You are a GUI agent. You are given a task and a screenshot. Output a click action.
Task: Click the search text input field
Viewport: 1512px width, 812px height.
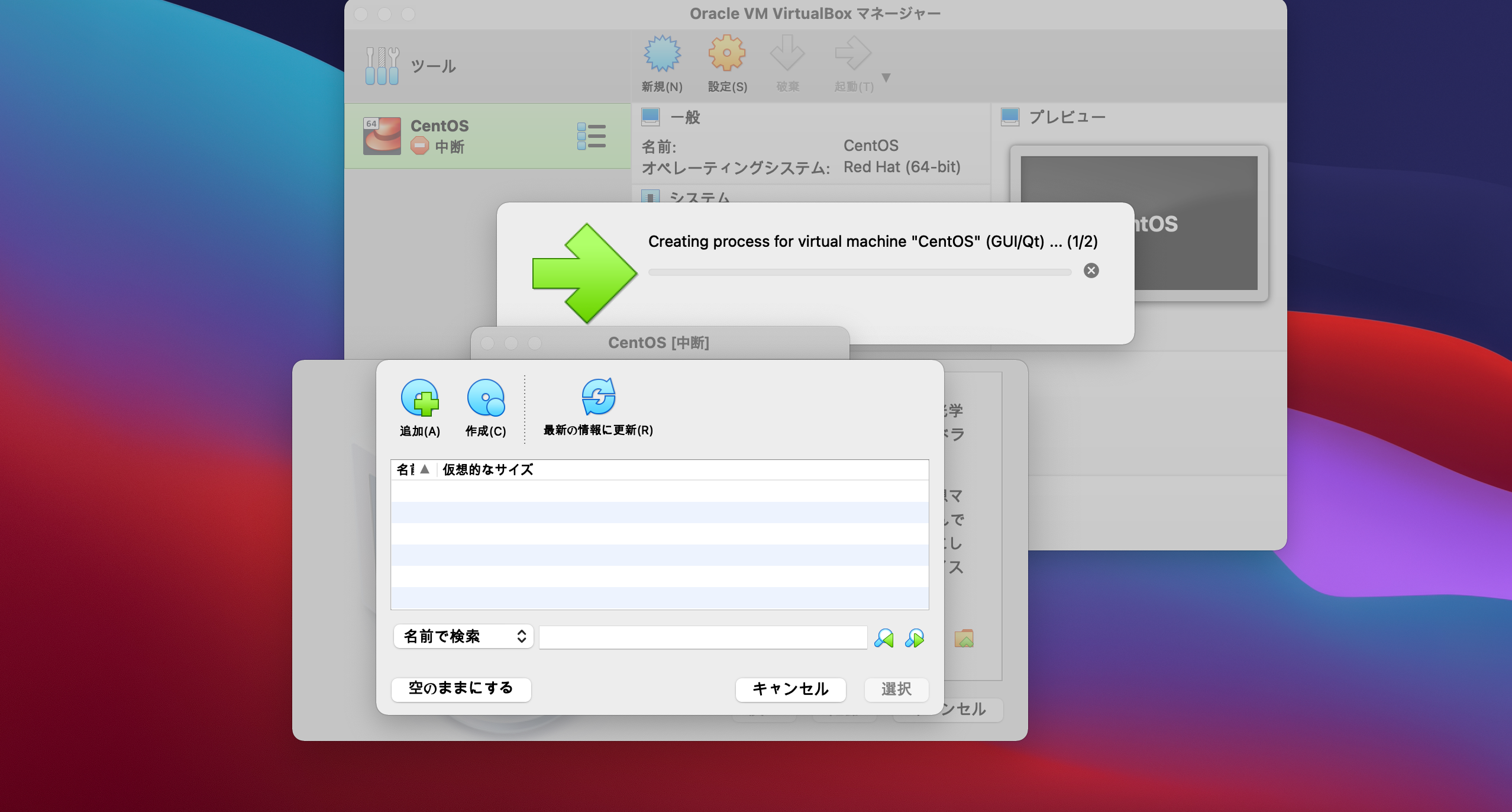[702, 637]
